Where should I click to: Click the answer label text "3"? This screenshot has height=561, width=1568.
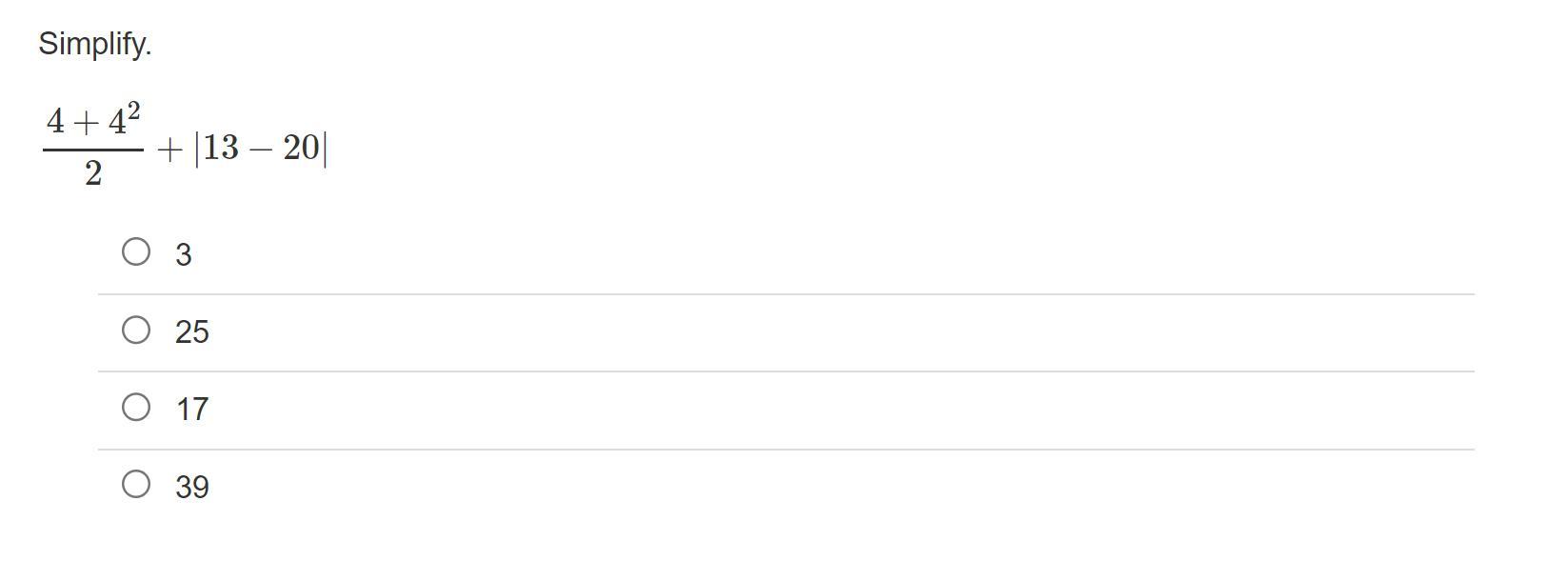[x=184, y=254]
